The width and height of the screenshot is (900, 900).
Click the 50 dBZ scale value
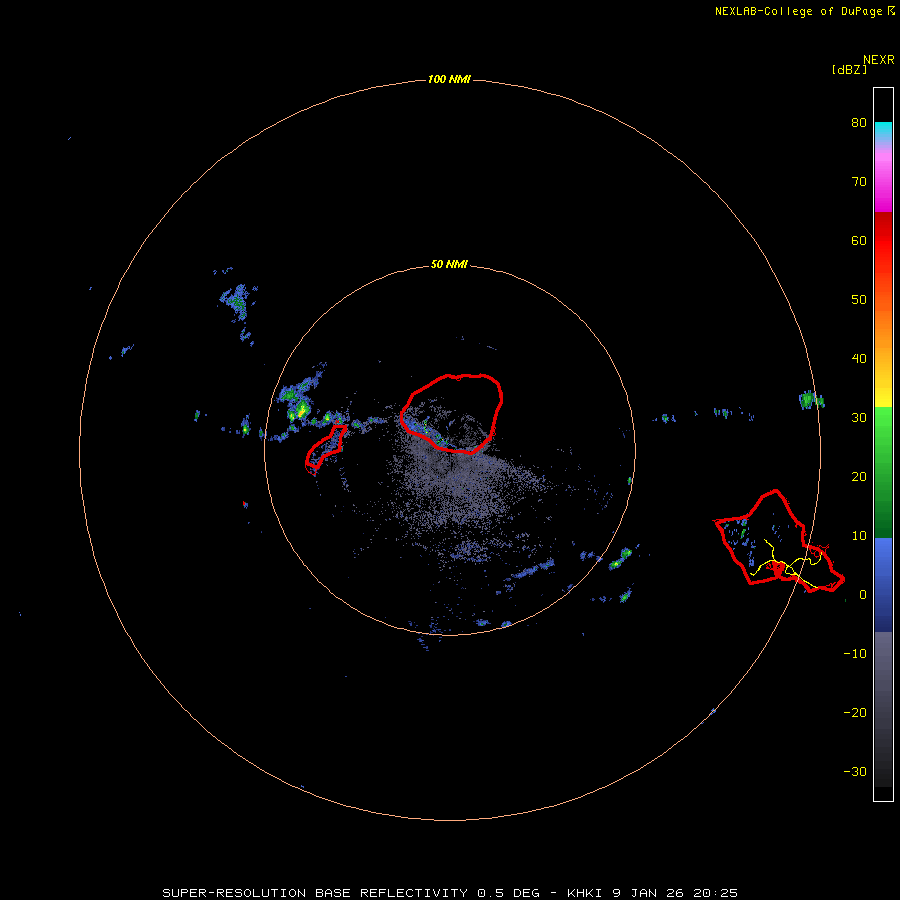click(x=859, y=300)
